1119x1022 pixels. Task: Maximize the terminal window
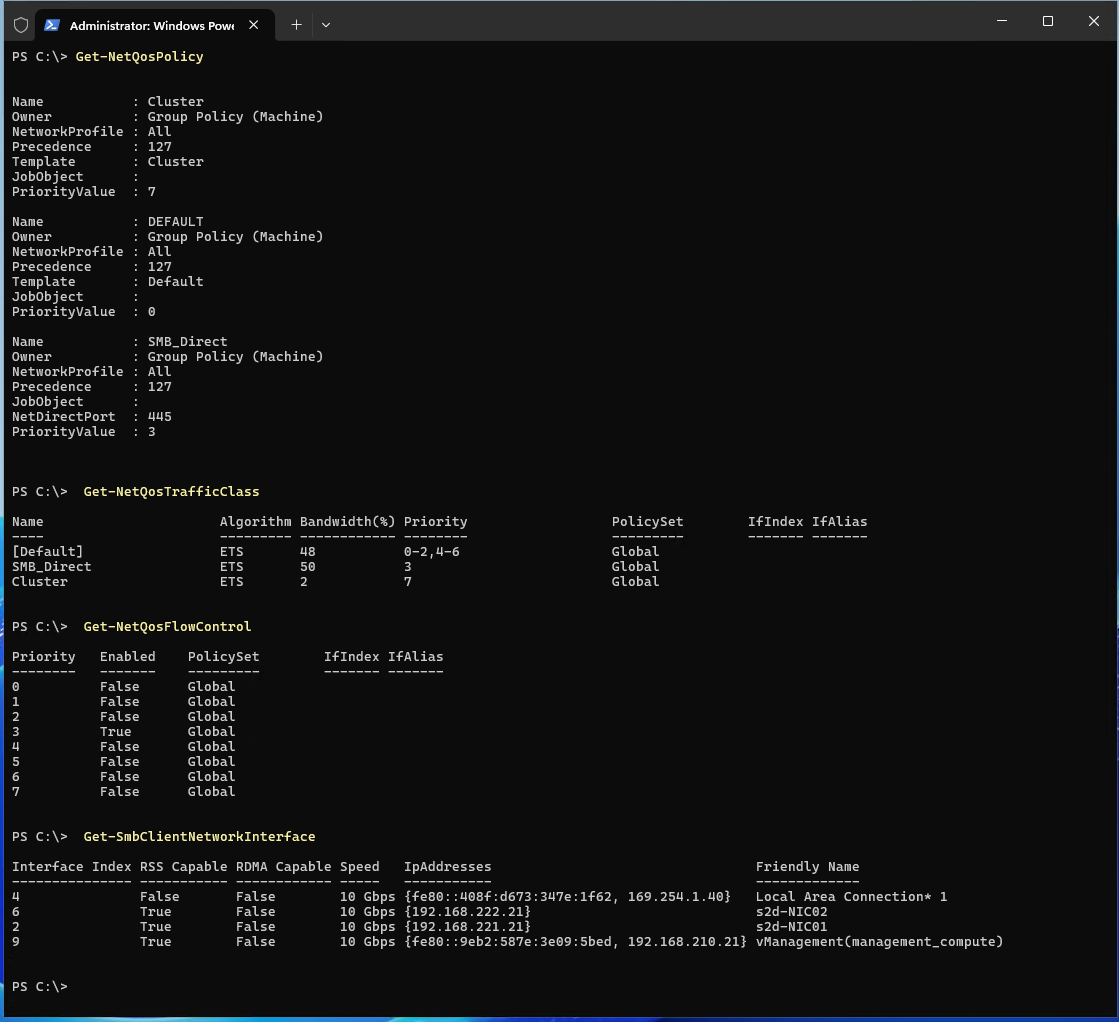1047,21
